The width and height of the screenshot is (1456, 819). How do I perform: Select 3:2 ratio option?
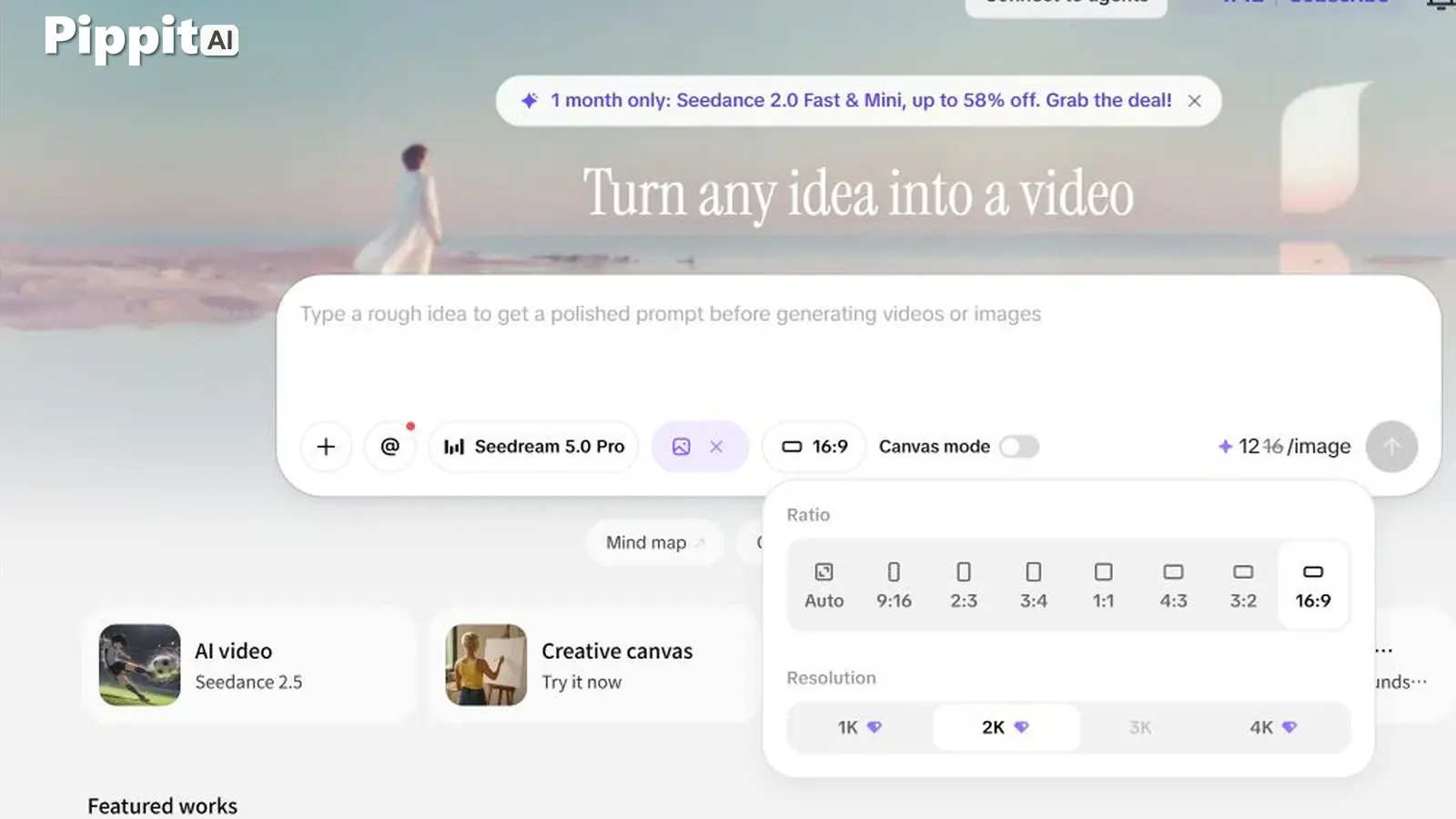(1243, 585)
